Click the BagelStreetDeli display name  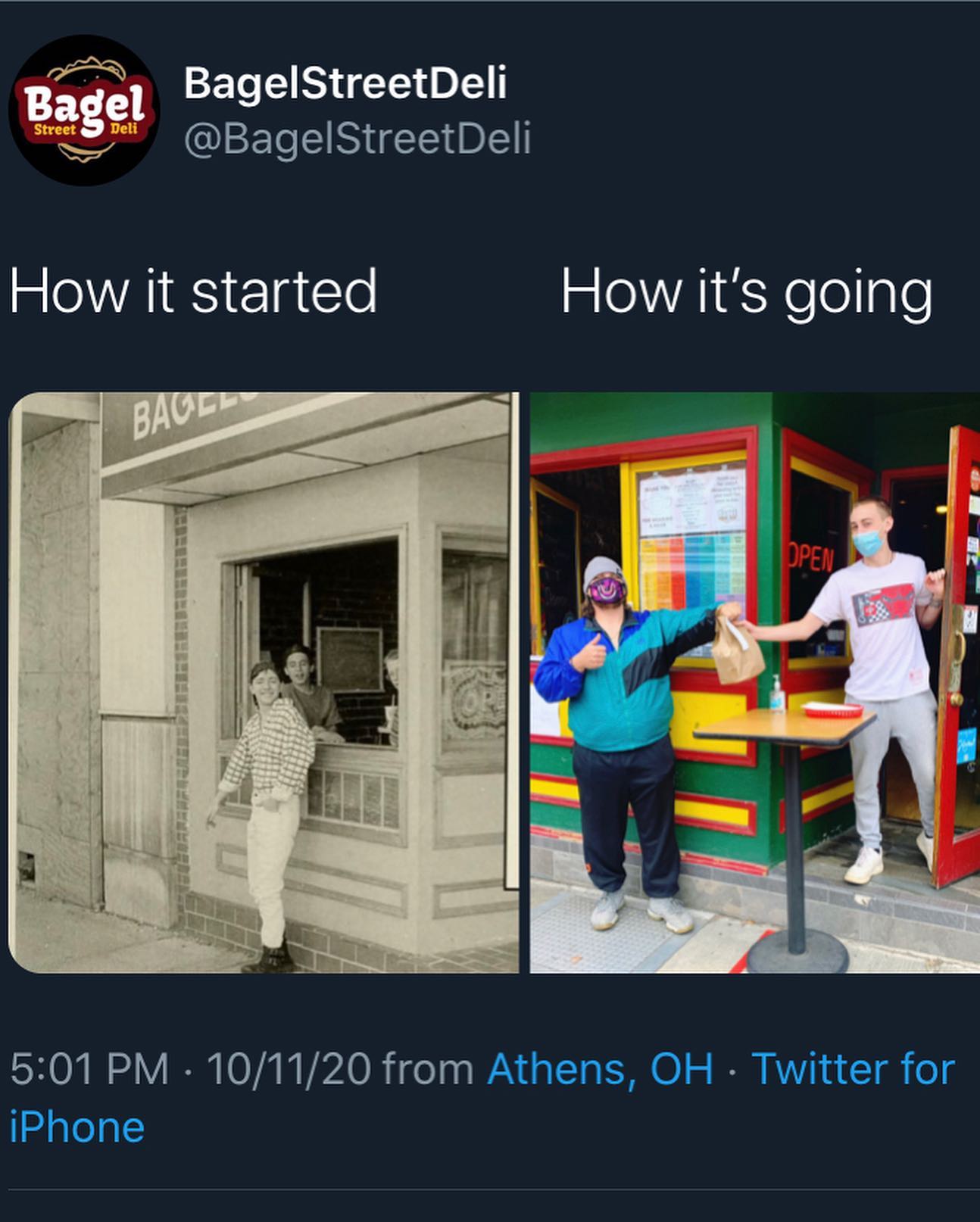345,83
